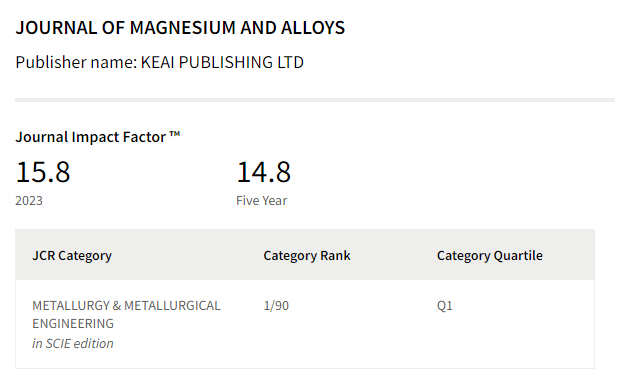Click the empty table header area right of Quartile

pyautogui.click(x=569, y=255)
